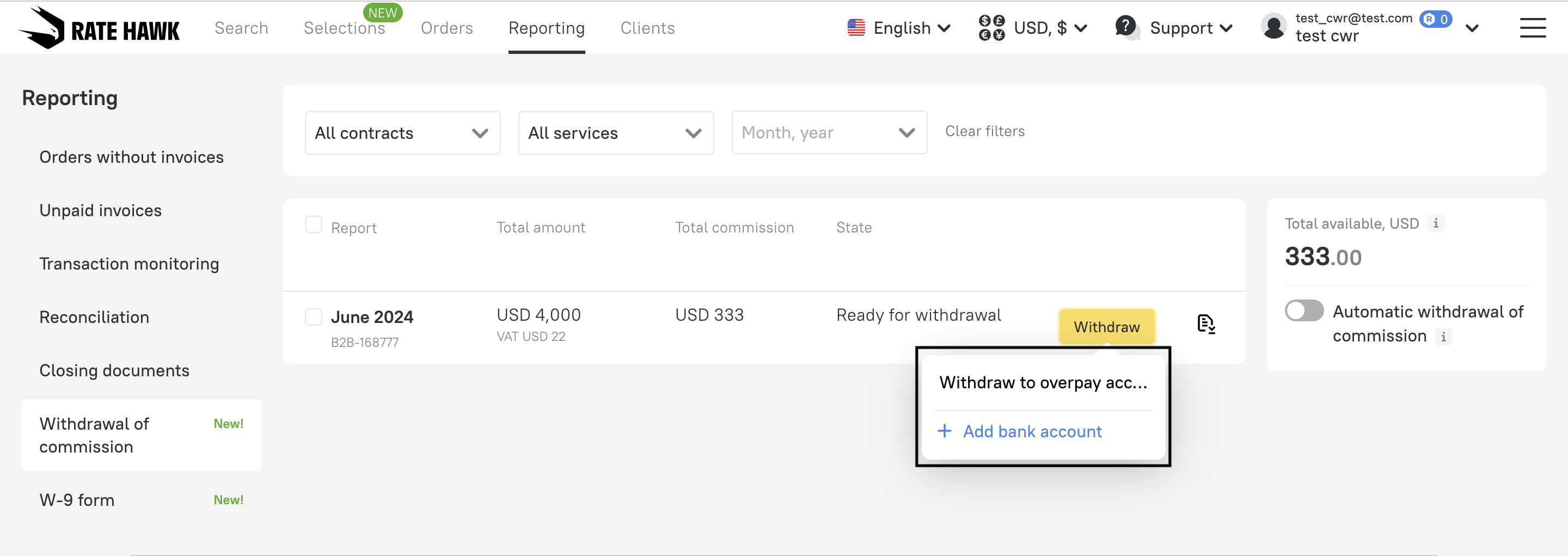The height and width of the screenshot is (556, 1568).
Task: Click info icon next to Automatic withdrawal commission
Action: click(x=1443, y=336)
